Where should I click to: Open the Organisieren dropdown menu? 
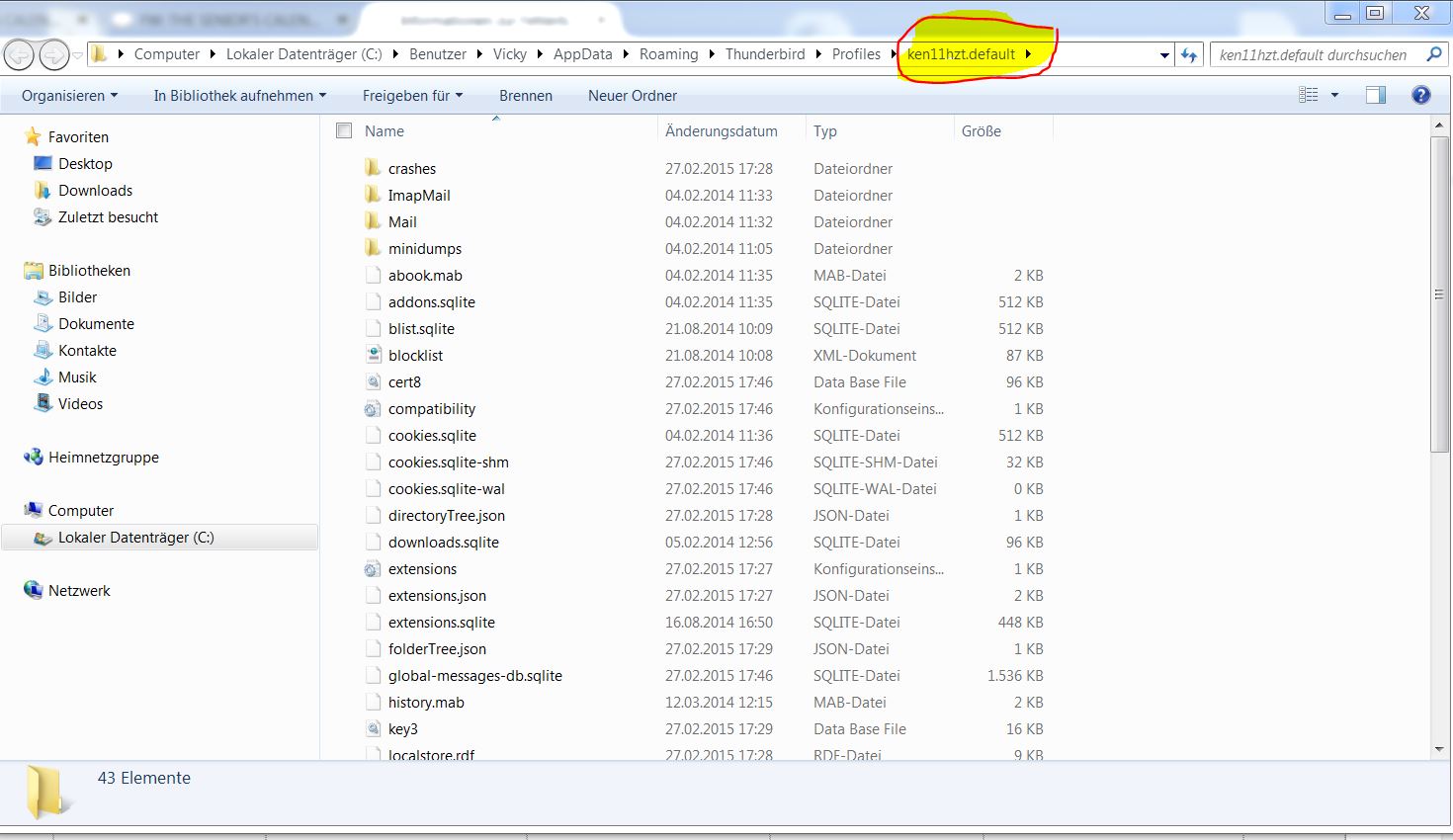tap(69, 96)
